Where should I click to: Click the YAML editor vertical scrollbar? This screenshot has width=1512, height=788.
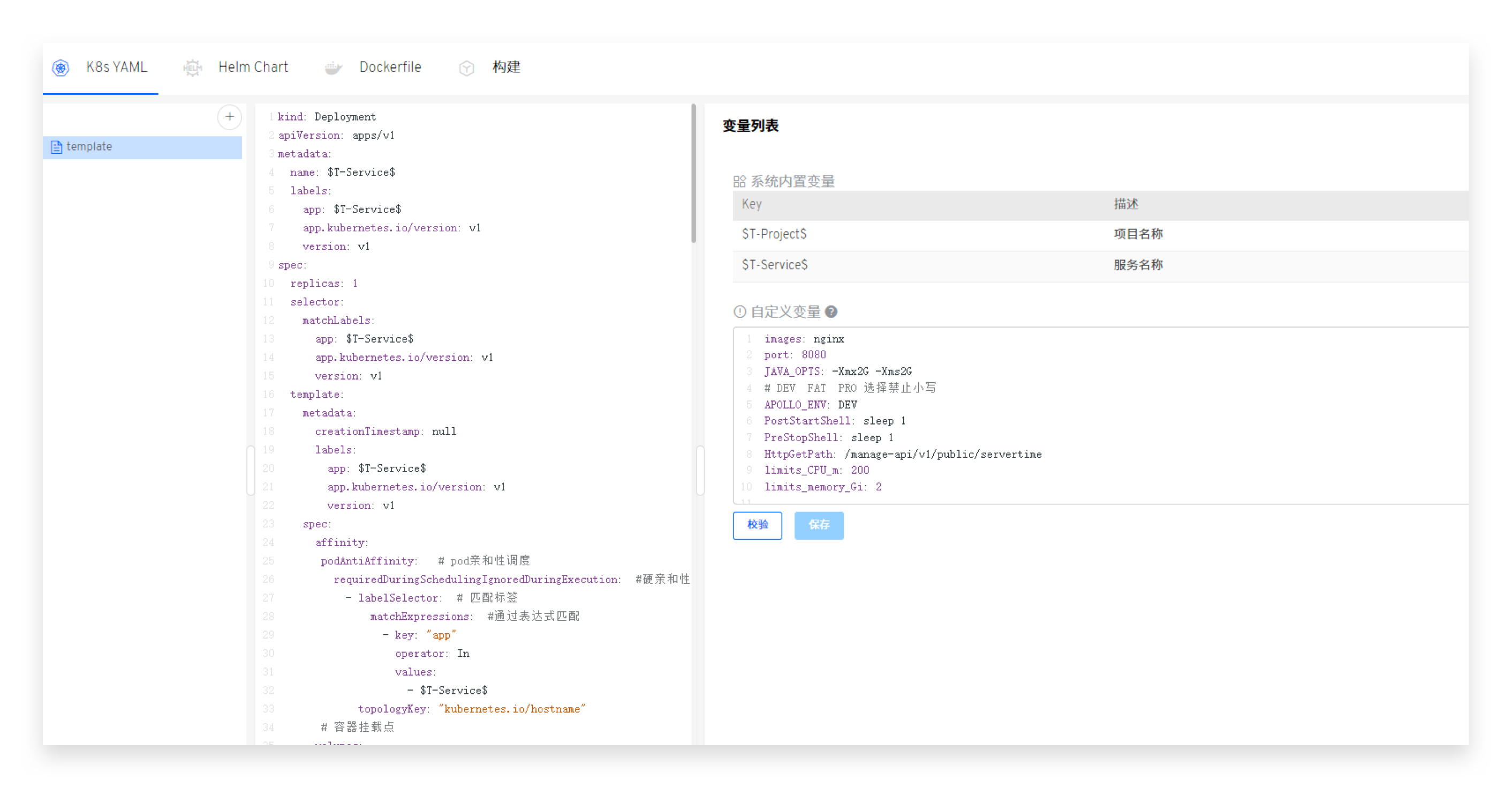pyautogui.click(x=693, y=175)
